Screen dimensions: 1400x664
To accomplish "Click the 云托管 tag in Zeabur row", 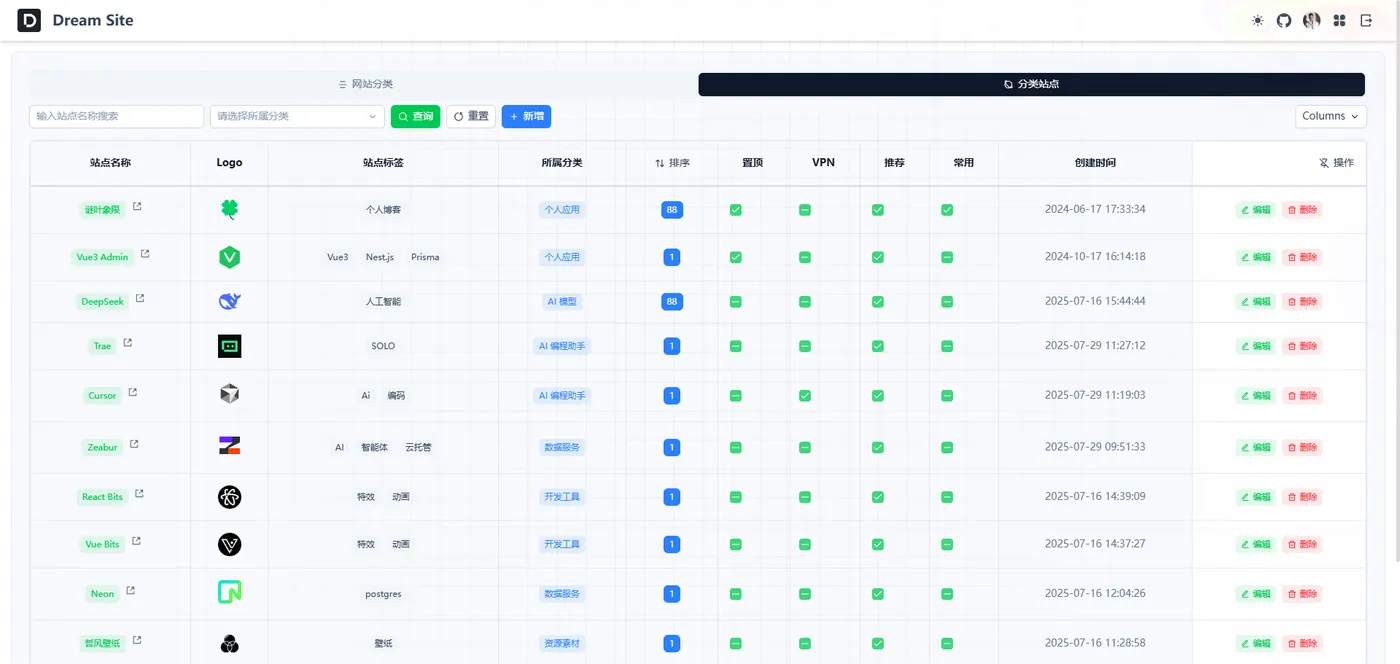I will click(x=418, y=447).
